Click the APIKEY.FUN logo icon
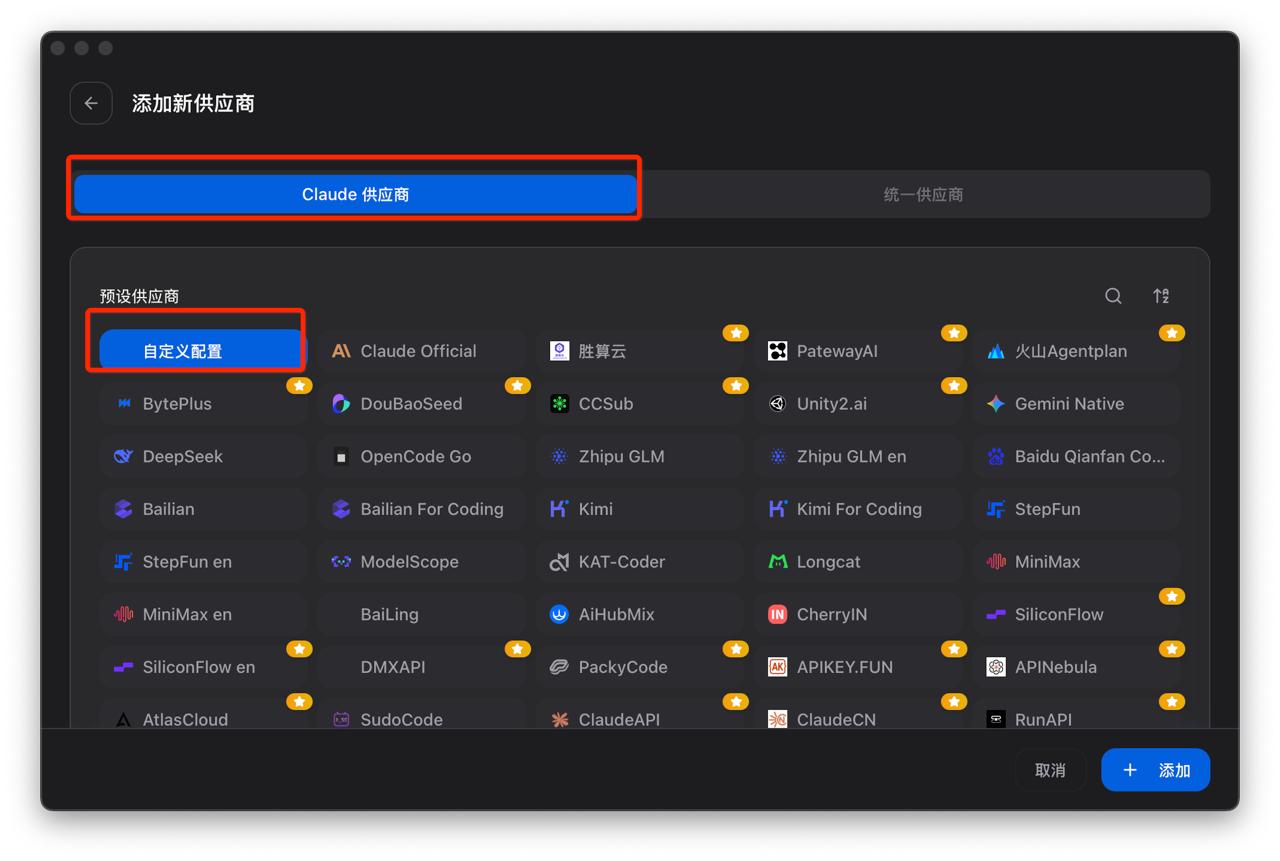1280x861 pixels. [x=777, y=667]
